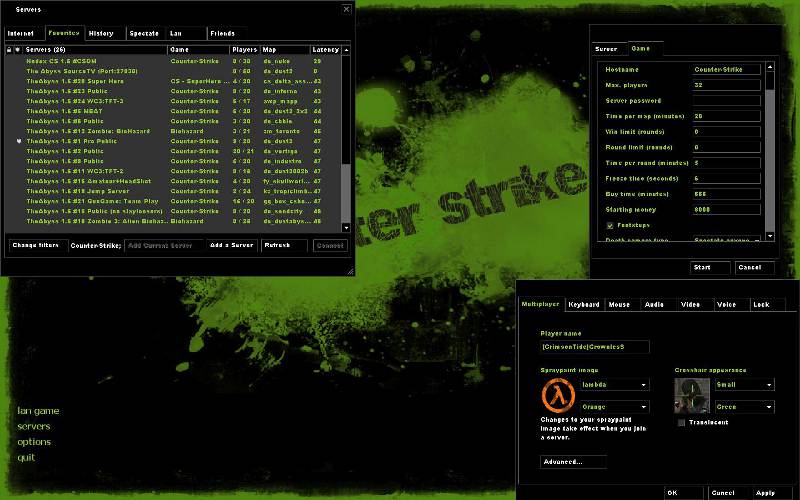The height and width of the screenshot is (500, 800).
Task: Open the Mouse options tab
Action: 622,305
